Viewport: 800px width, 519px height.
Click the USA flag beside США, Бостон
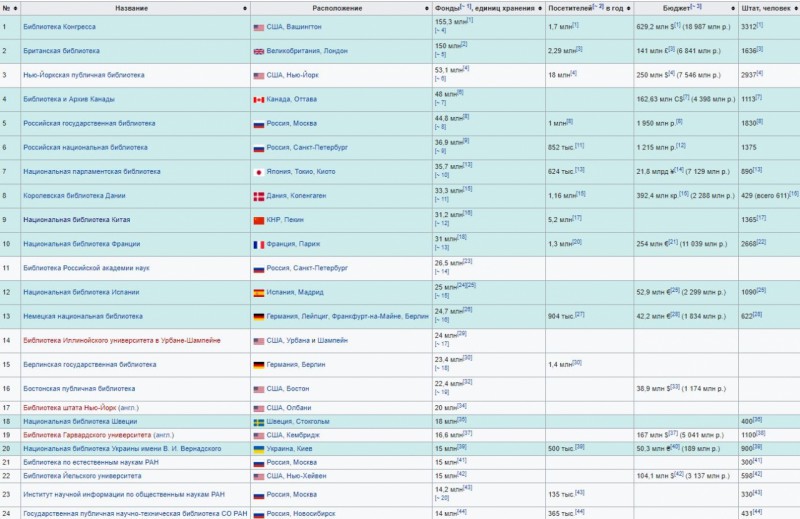[259, 389]
